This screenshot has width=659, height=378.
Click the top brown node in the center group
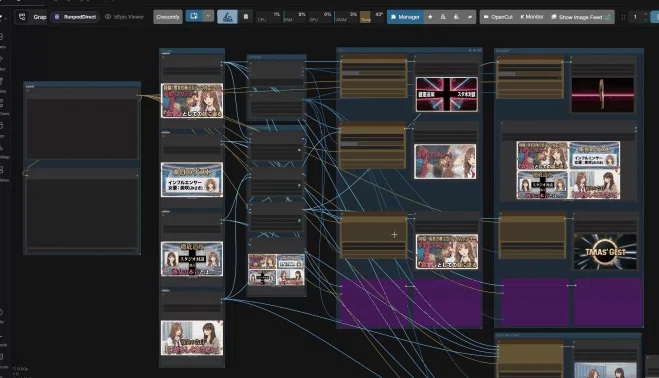(374, 77)
